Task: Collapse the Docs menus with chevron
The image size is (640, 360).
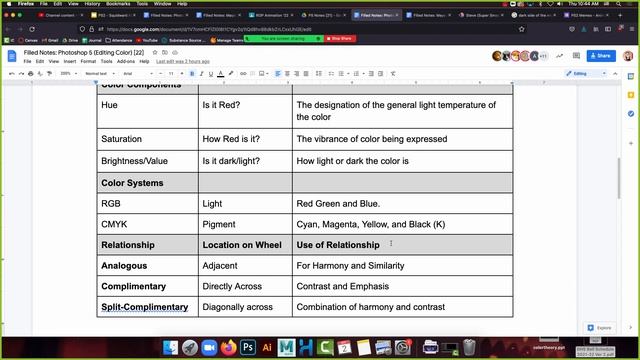Action: coord(615,73)
